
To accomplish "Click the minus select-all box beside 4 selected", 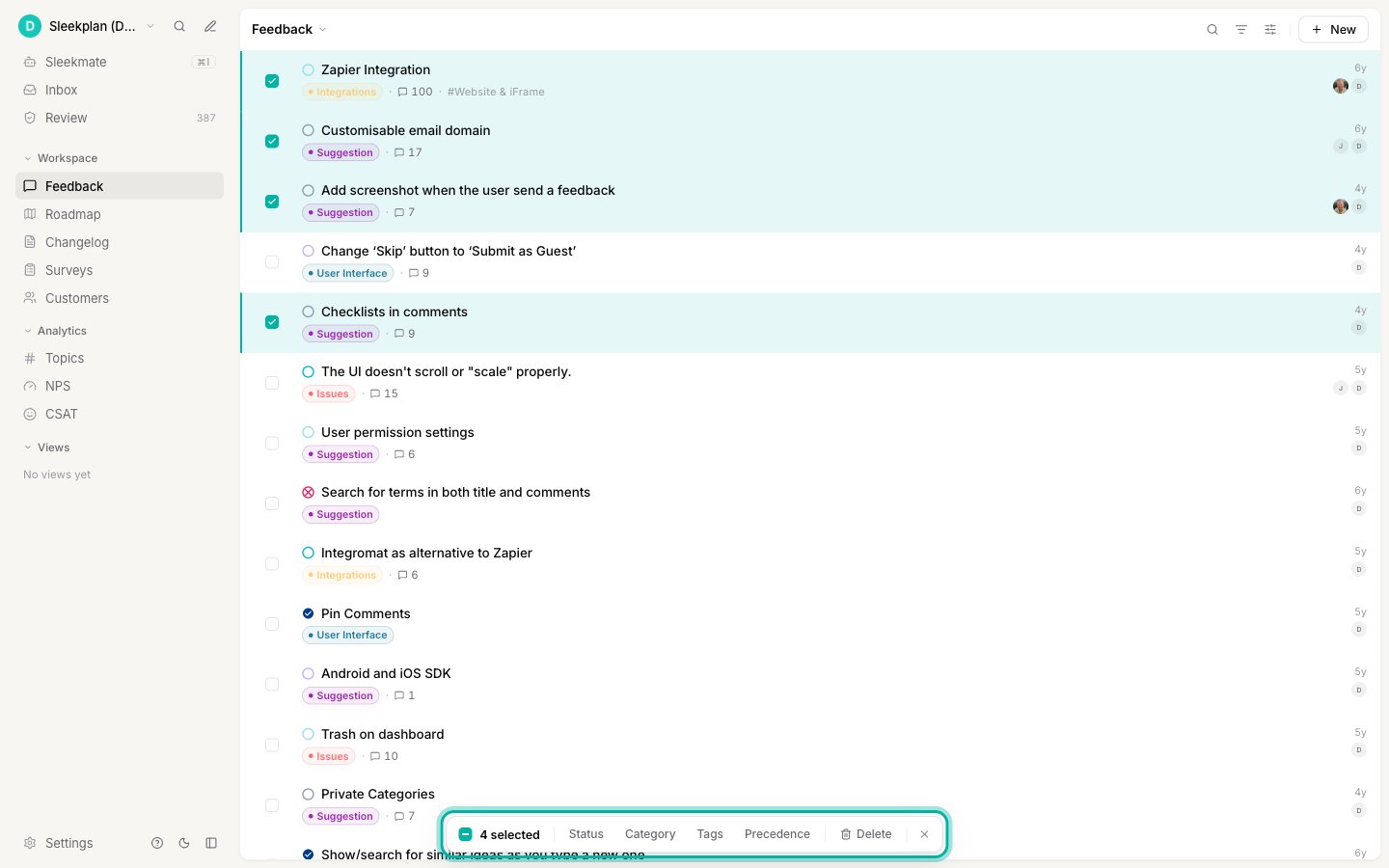I will 465,834.
